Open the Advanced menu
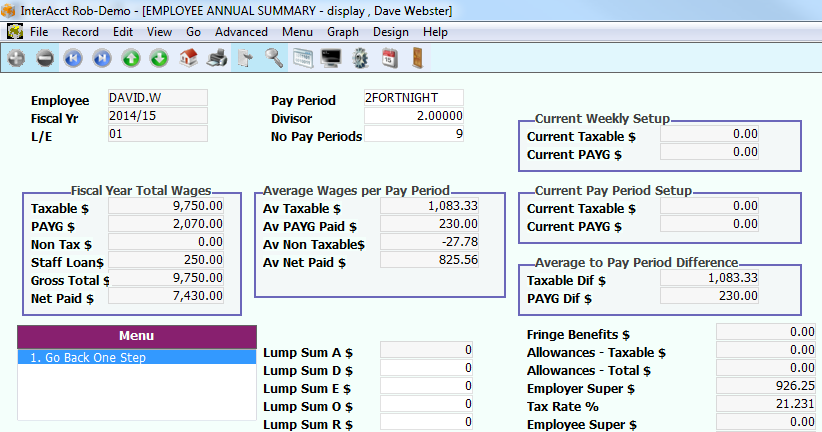Viewport: 822px width, 432px height. [241, 32]
